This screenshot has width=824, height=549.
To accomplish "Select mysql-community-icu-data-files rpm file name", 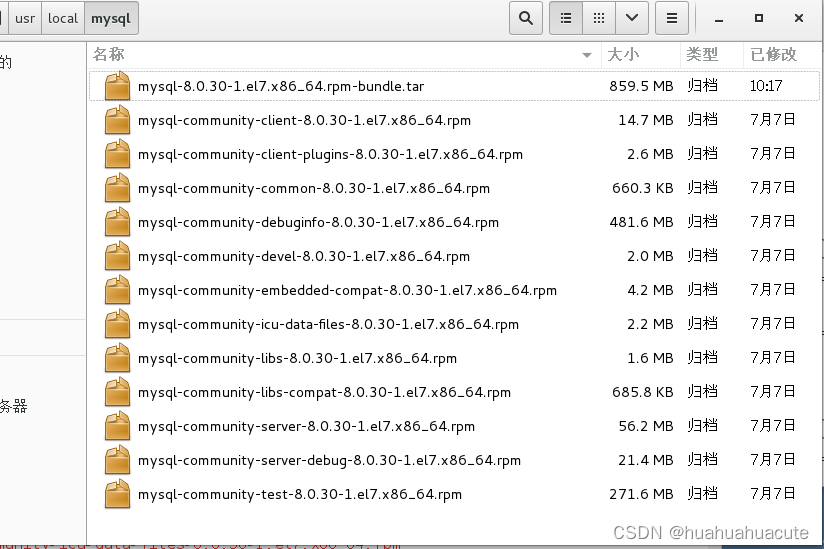I will click(328, 325).
